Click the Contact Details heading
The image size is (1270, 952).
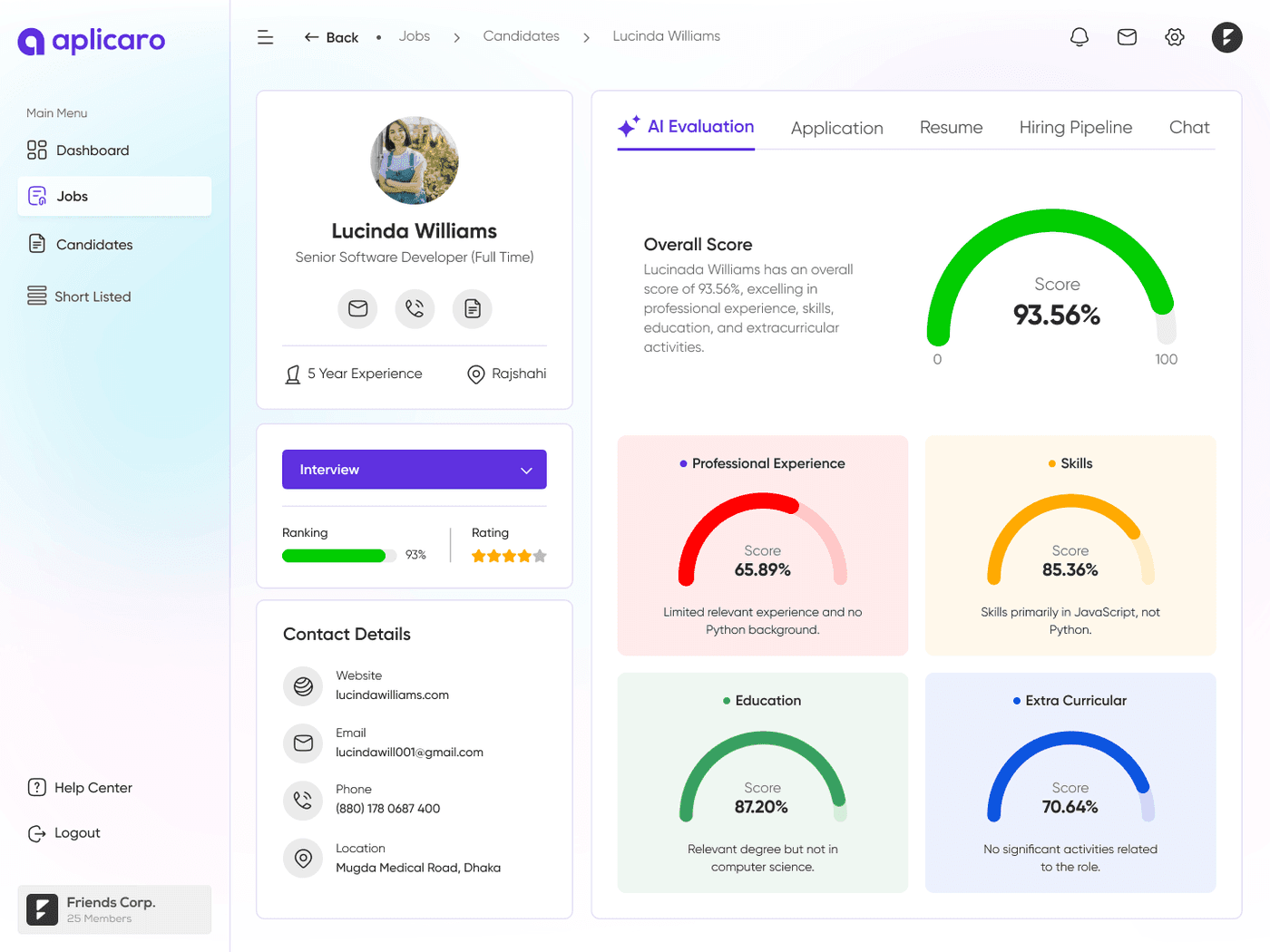pos(347,635)
